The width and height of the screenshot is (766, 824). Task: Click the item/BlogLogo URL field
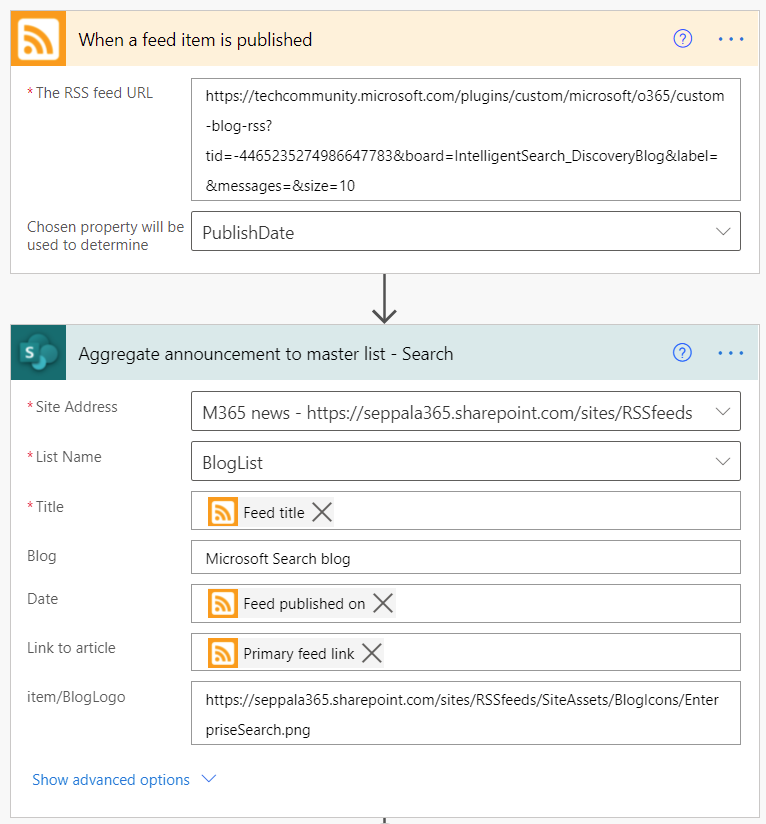pyautogui.click(x=465, y=714)
